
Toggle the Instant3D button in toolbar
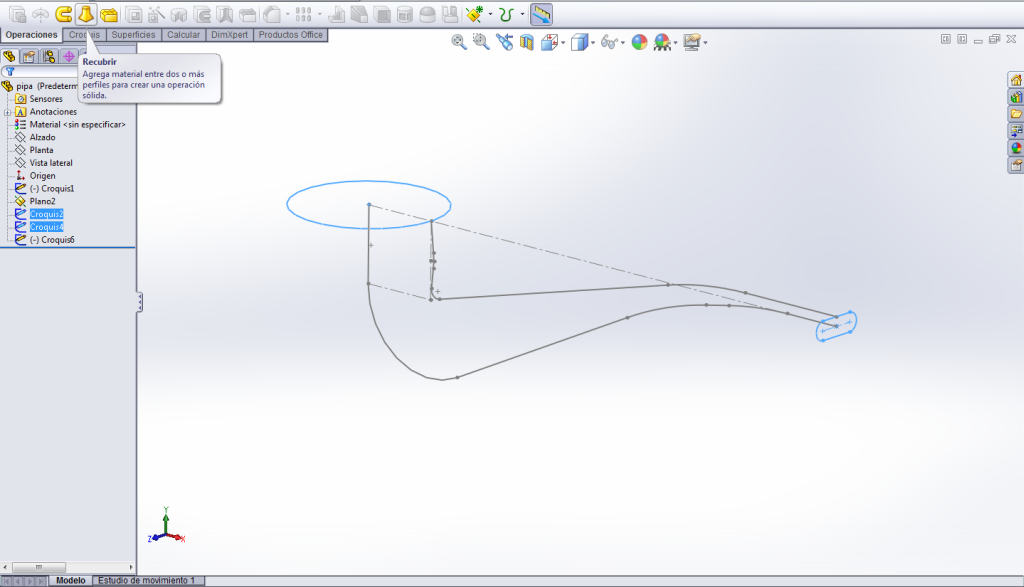[541, 14]
